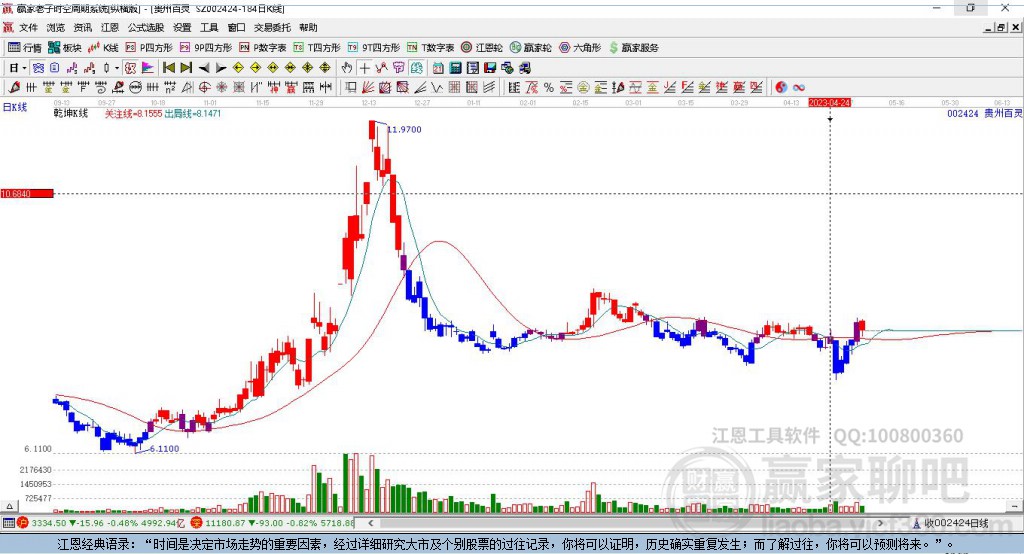Open the 浏览 menu
Viewport: 1024px width, 554px height.
click(x=56, y=27)
